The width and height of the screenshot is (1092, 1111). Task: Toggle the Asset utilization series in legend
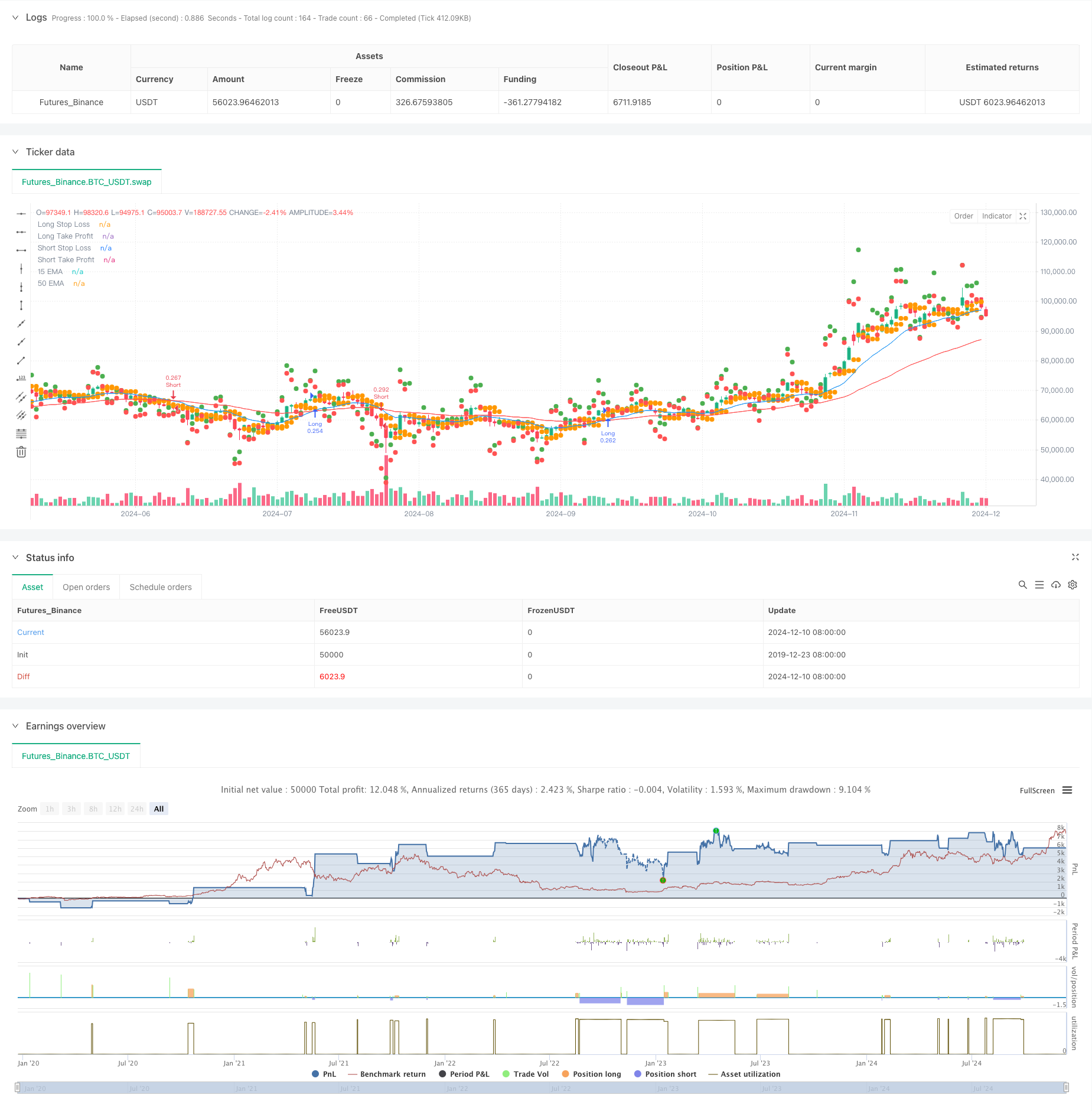(x=744, y=1074)
